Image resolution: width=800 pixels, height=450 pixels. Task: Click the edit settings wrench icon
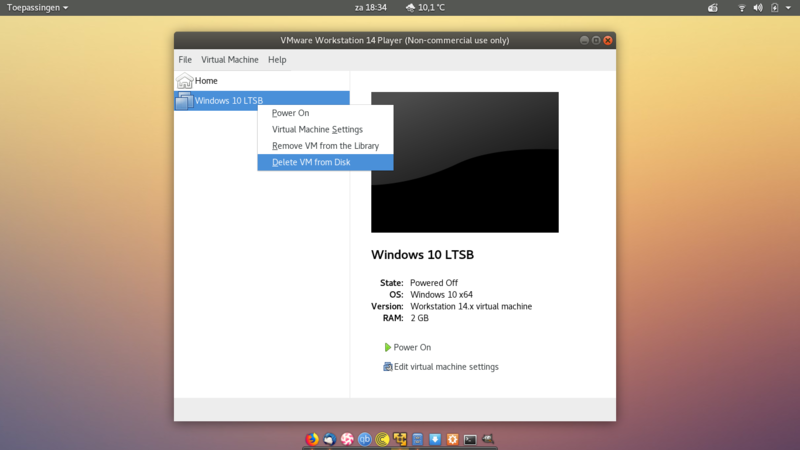tap(387, 367)
